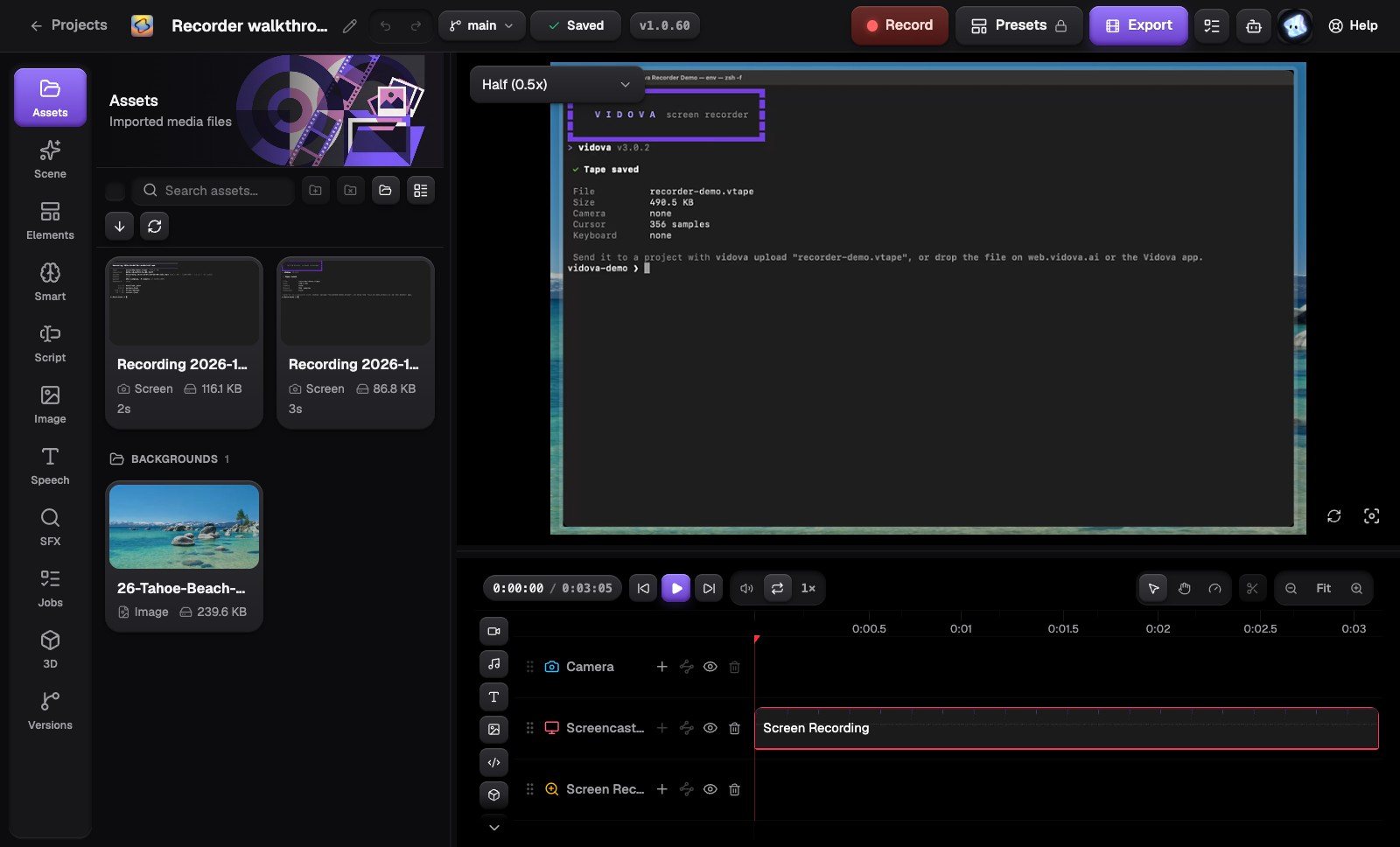
Task: Open the Presets button
Action: [1018, 26]
